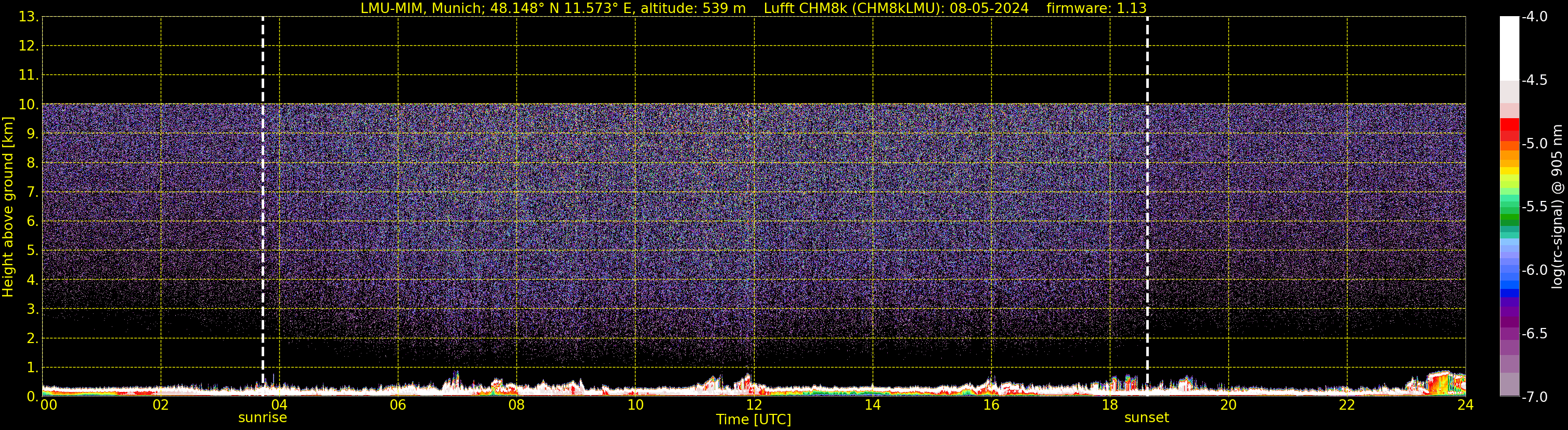Click the '-5.0' colorbar tick label
The height and width of the screenshot is (430, 1568).
[1534, 144]
